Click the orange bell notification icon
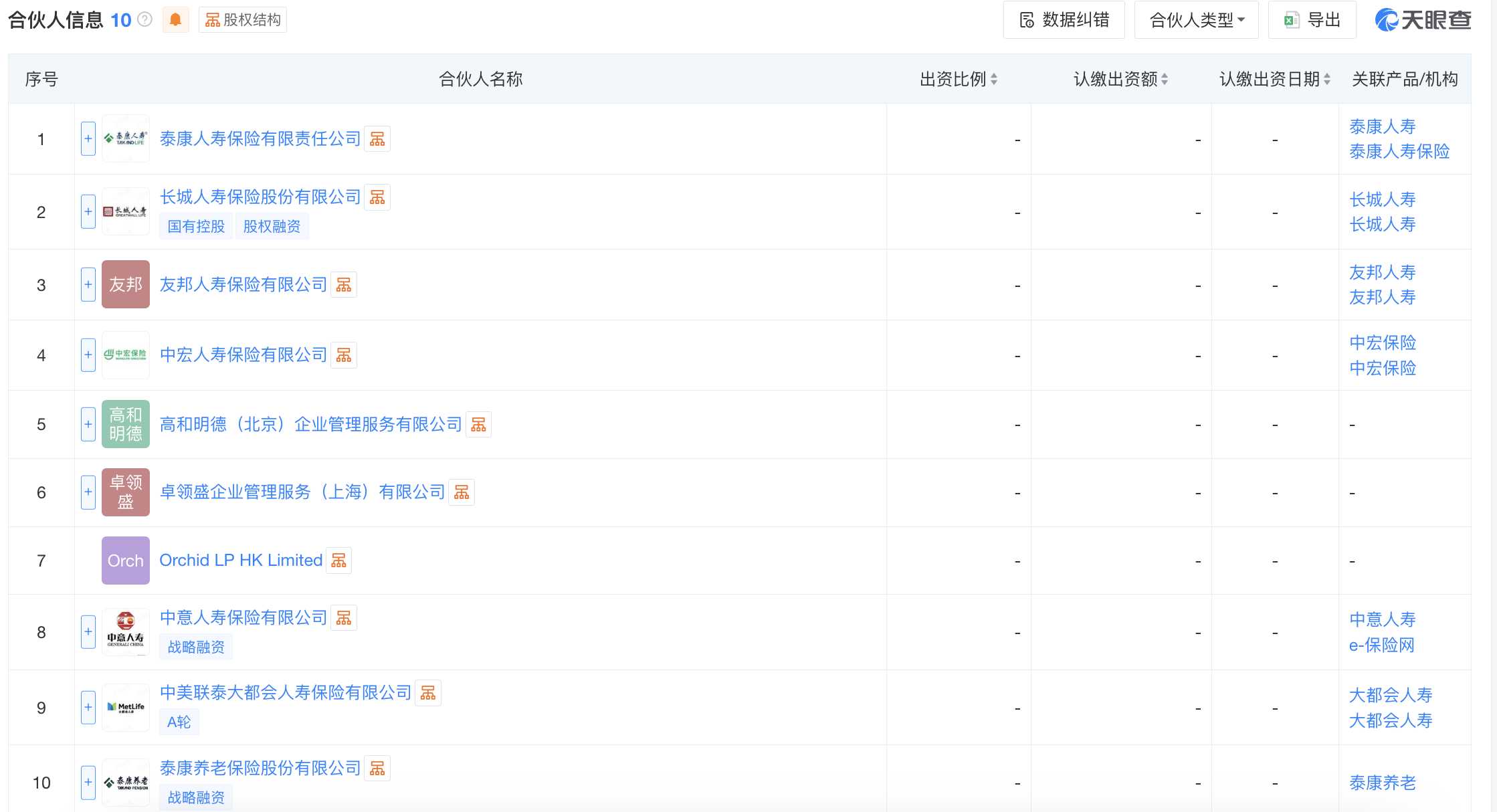 pyautogui.click(x=175, y=19)
